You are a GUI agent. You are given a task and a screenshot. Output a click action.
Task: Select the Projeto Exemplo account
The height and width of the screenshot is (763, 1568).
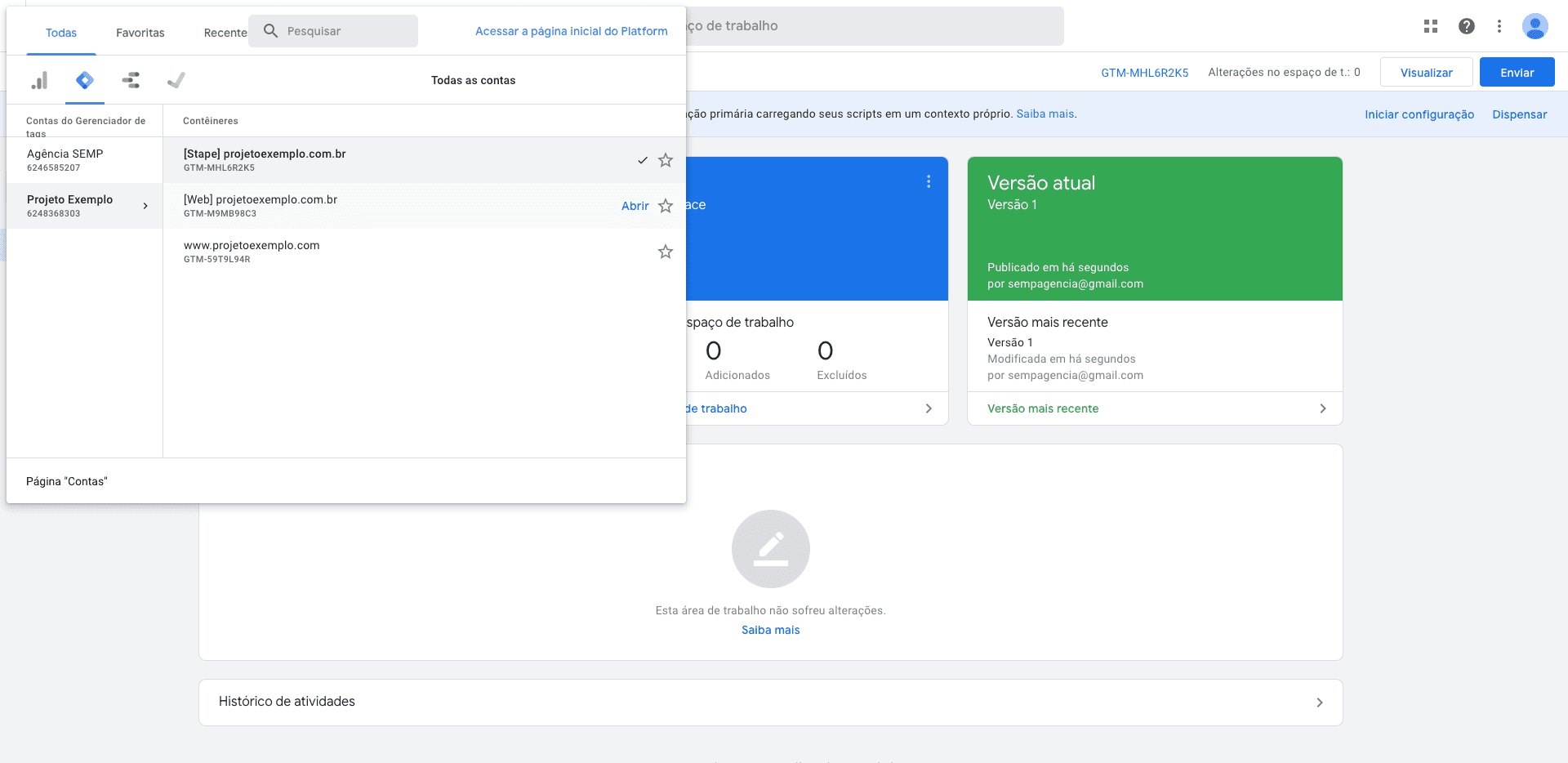tap(85, 206)
